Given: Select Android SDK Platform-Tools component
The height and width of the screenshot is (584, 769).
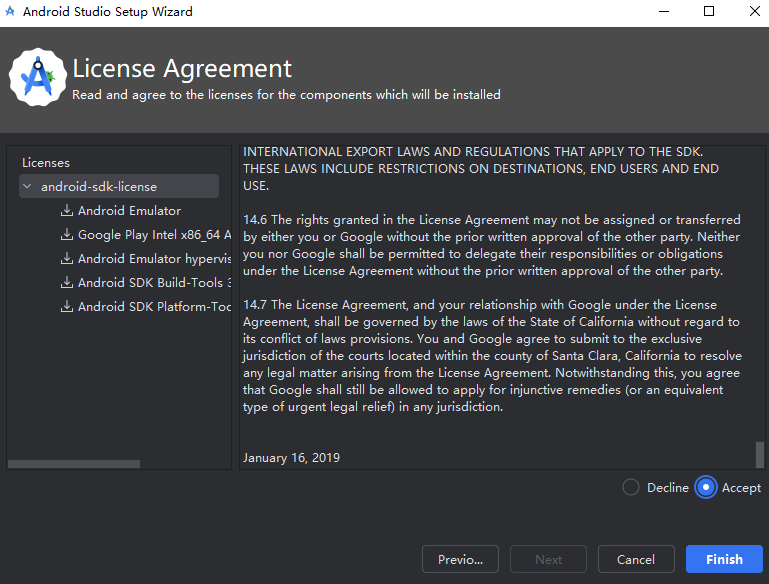Looking at the screenshot, I should coord(154,306).
